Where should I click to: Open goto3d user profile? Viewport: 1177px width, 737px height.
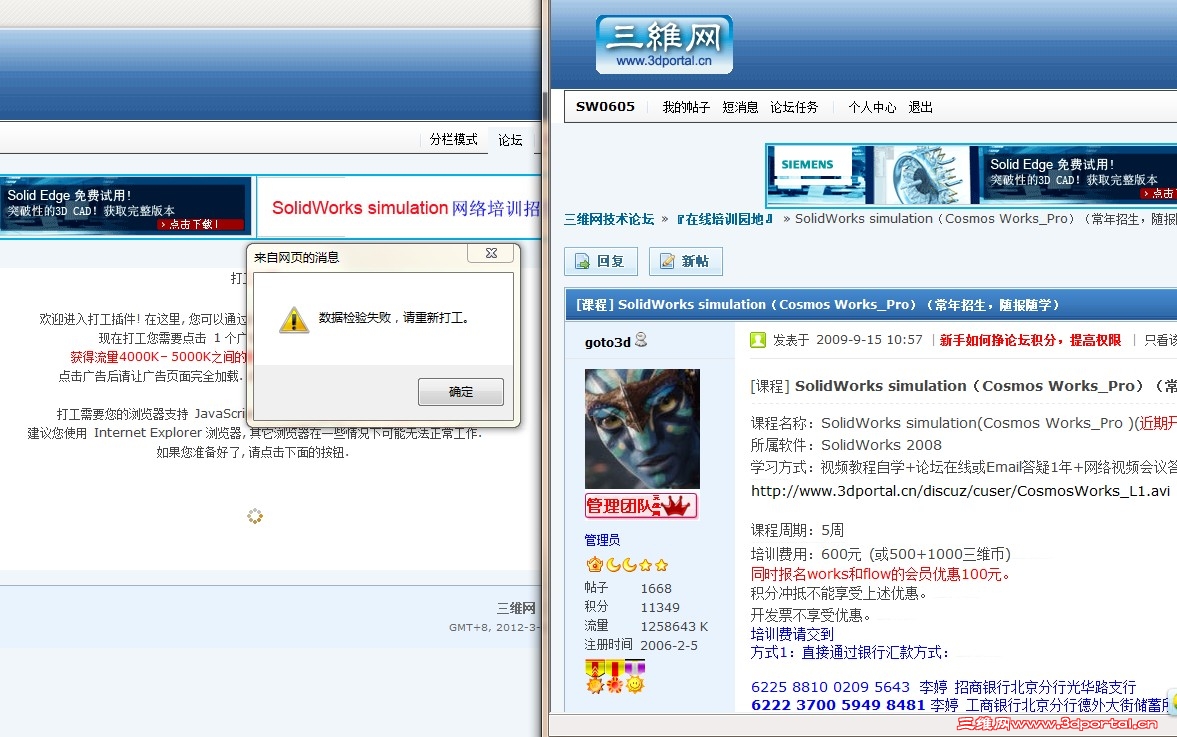coord(607,342)
